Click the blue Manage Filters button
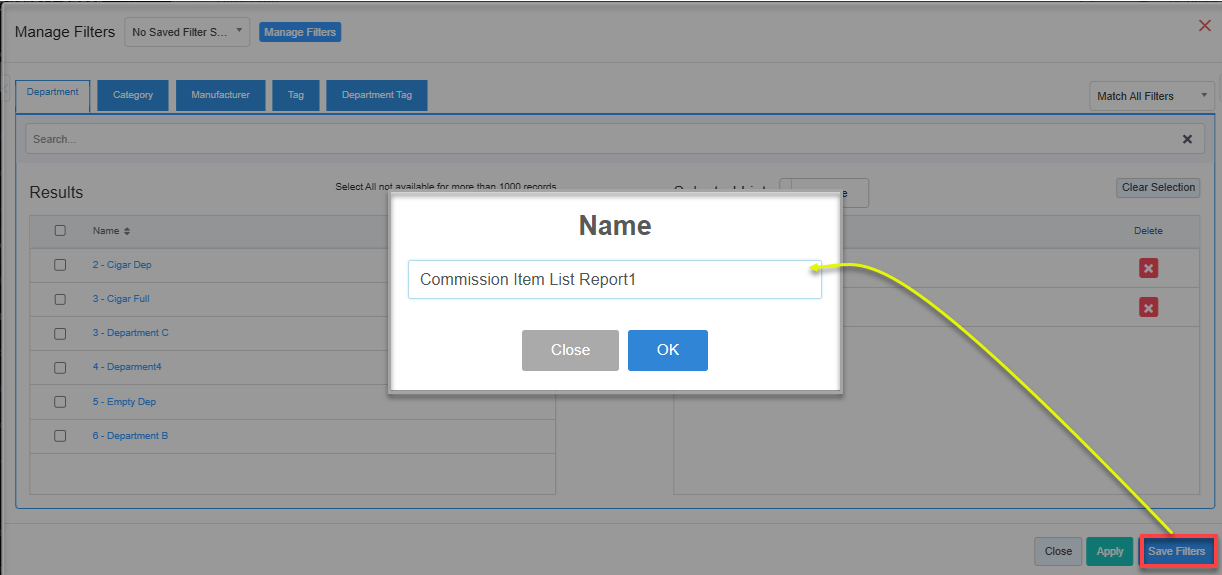 click(300, 32)
